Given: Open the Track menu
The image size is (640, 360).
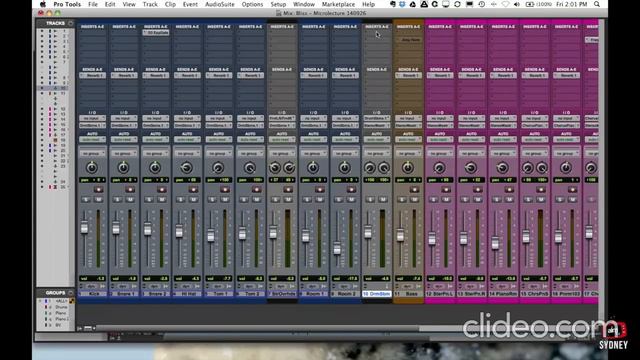Looking at the screenshot, I should [x=150, y=4].
